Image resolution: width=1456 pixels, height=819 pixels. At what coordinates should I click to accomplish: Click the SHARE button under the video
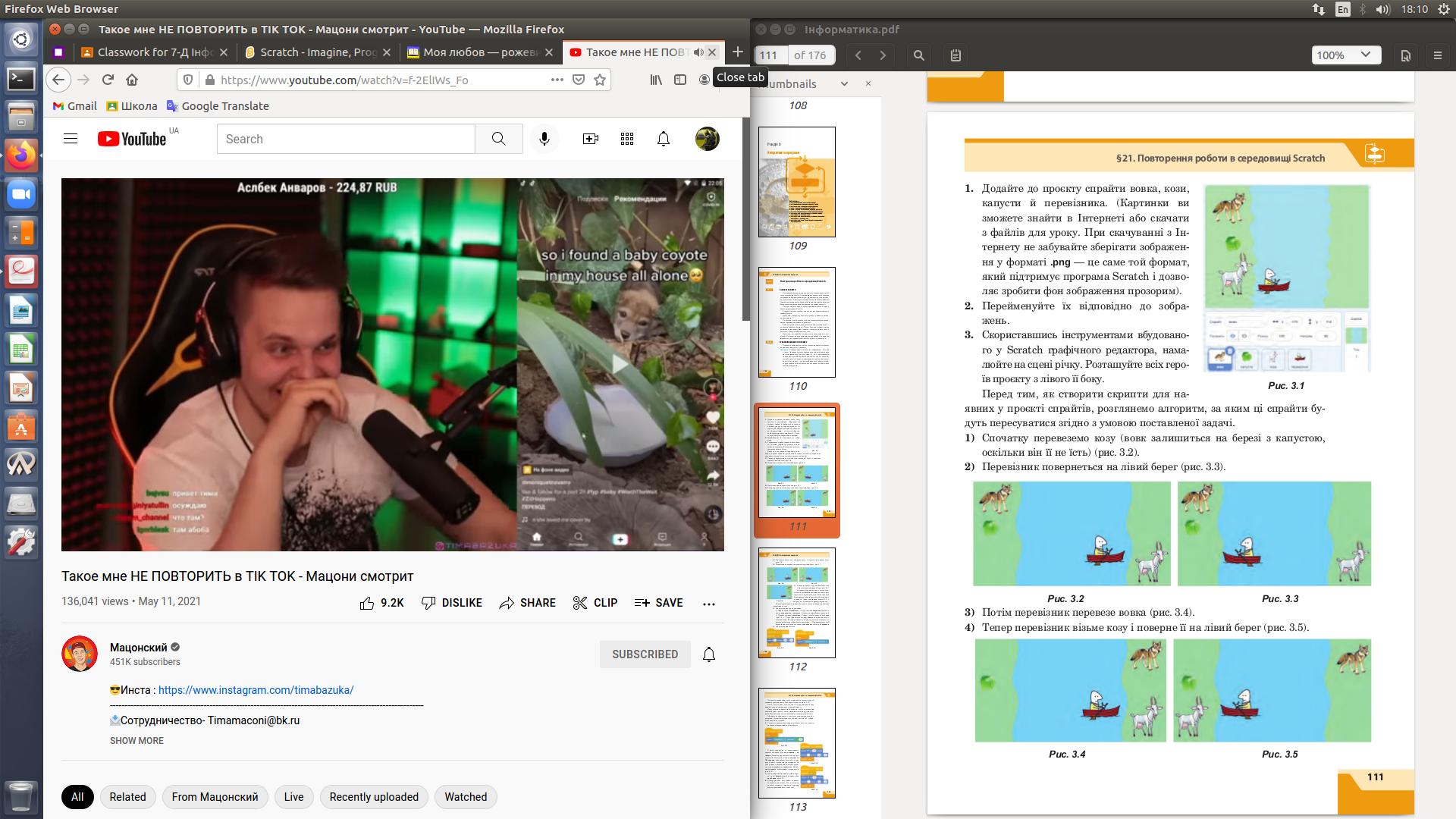pos(527,603)
